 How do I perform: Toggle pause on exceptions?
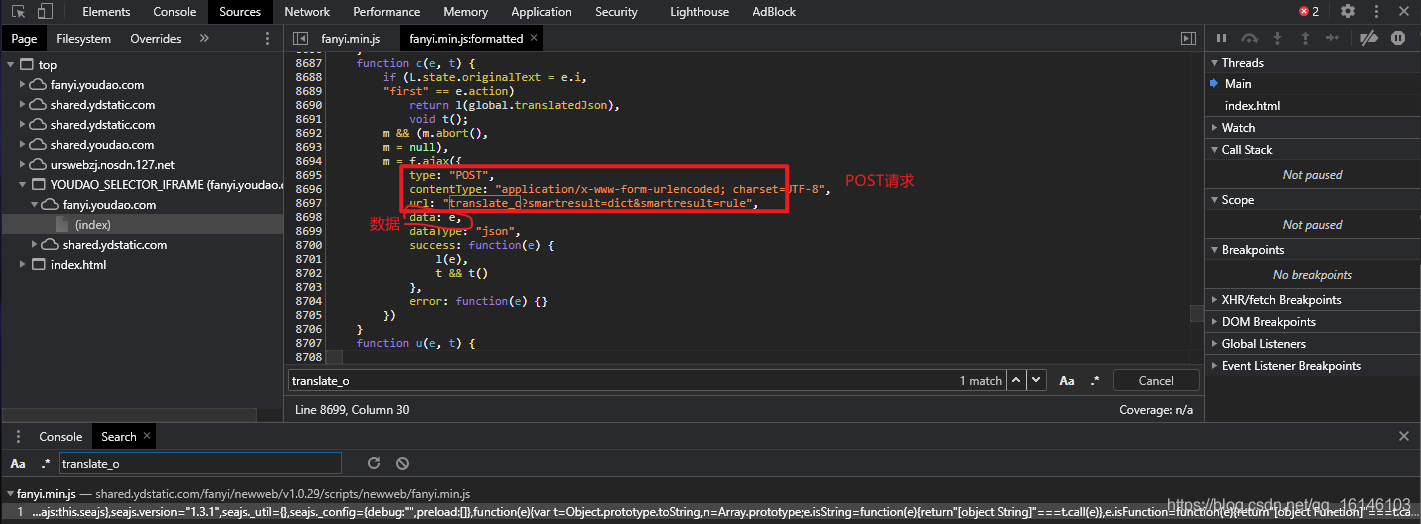pyautogui.click(x=1398, y=38)
